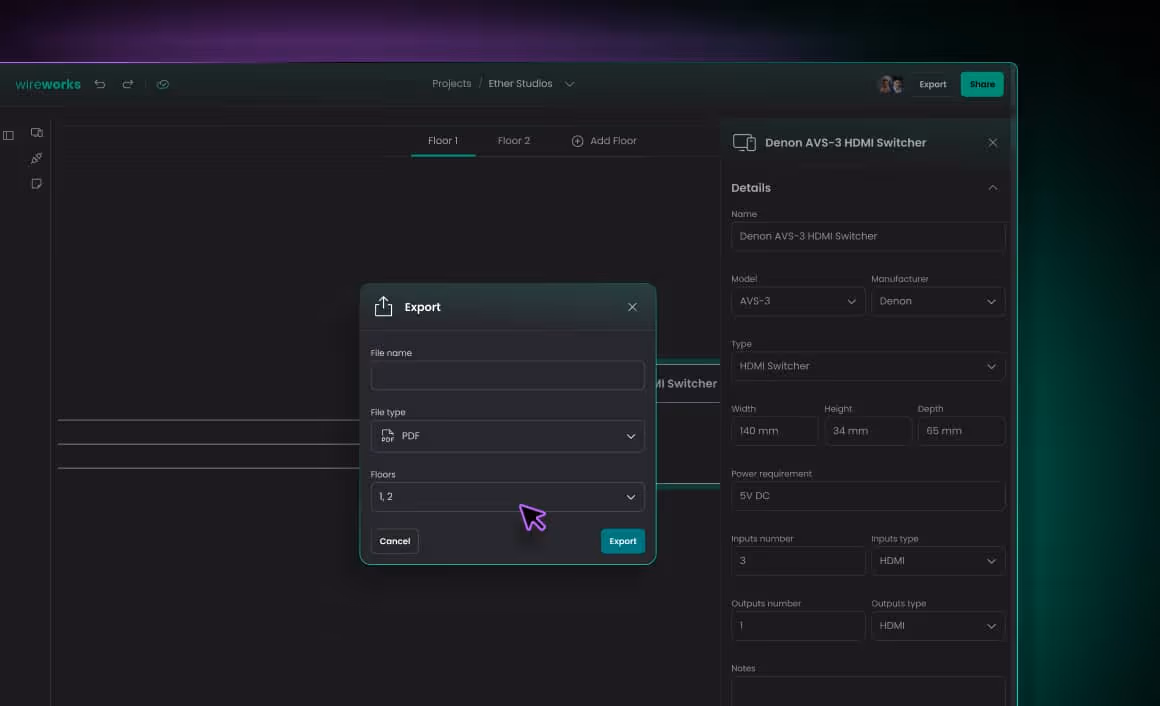The width and height of the screenshot is (1160, 706).
Task: Click the sync status check icon
Action: 163,84
